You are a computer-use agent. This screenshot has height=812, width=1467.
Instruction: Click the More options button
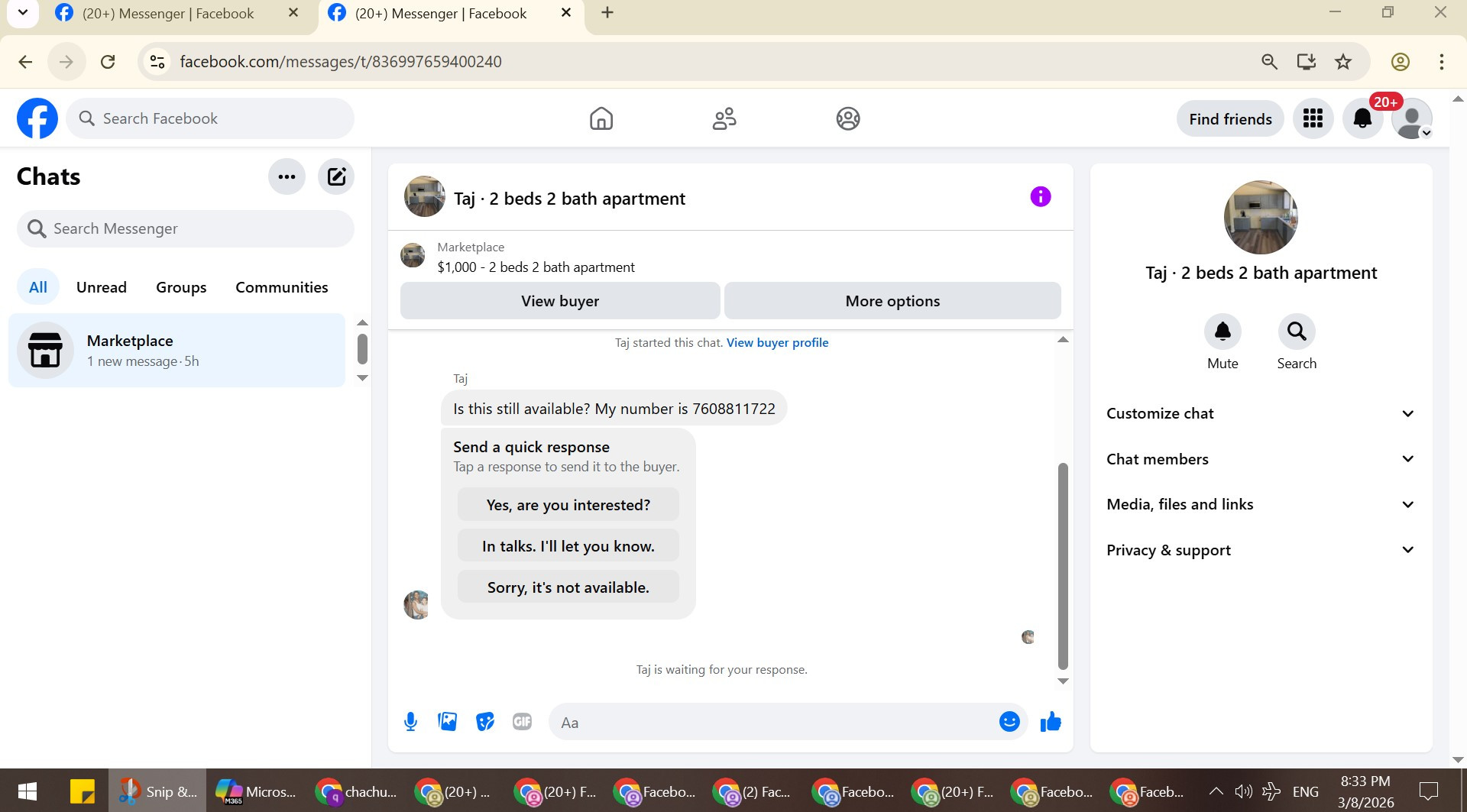click(x=892, y=301)
